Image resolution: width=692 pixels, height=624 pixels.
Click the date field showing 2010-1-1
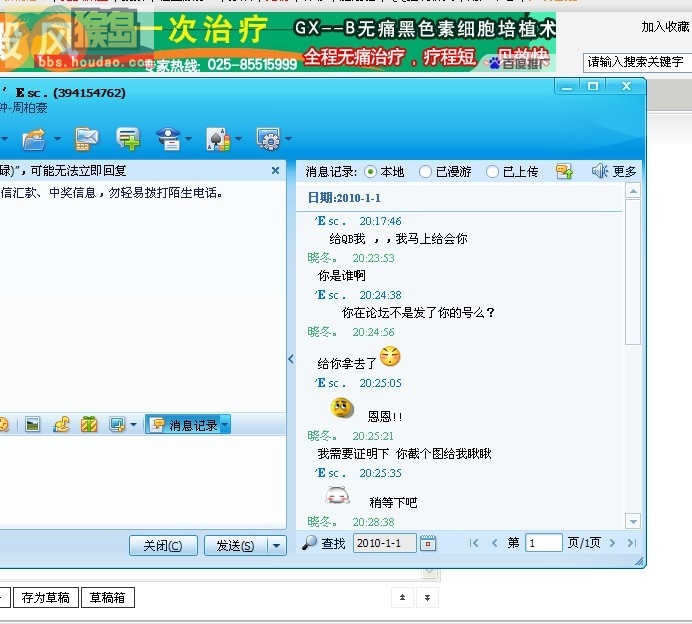[x=384, y=543]
